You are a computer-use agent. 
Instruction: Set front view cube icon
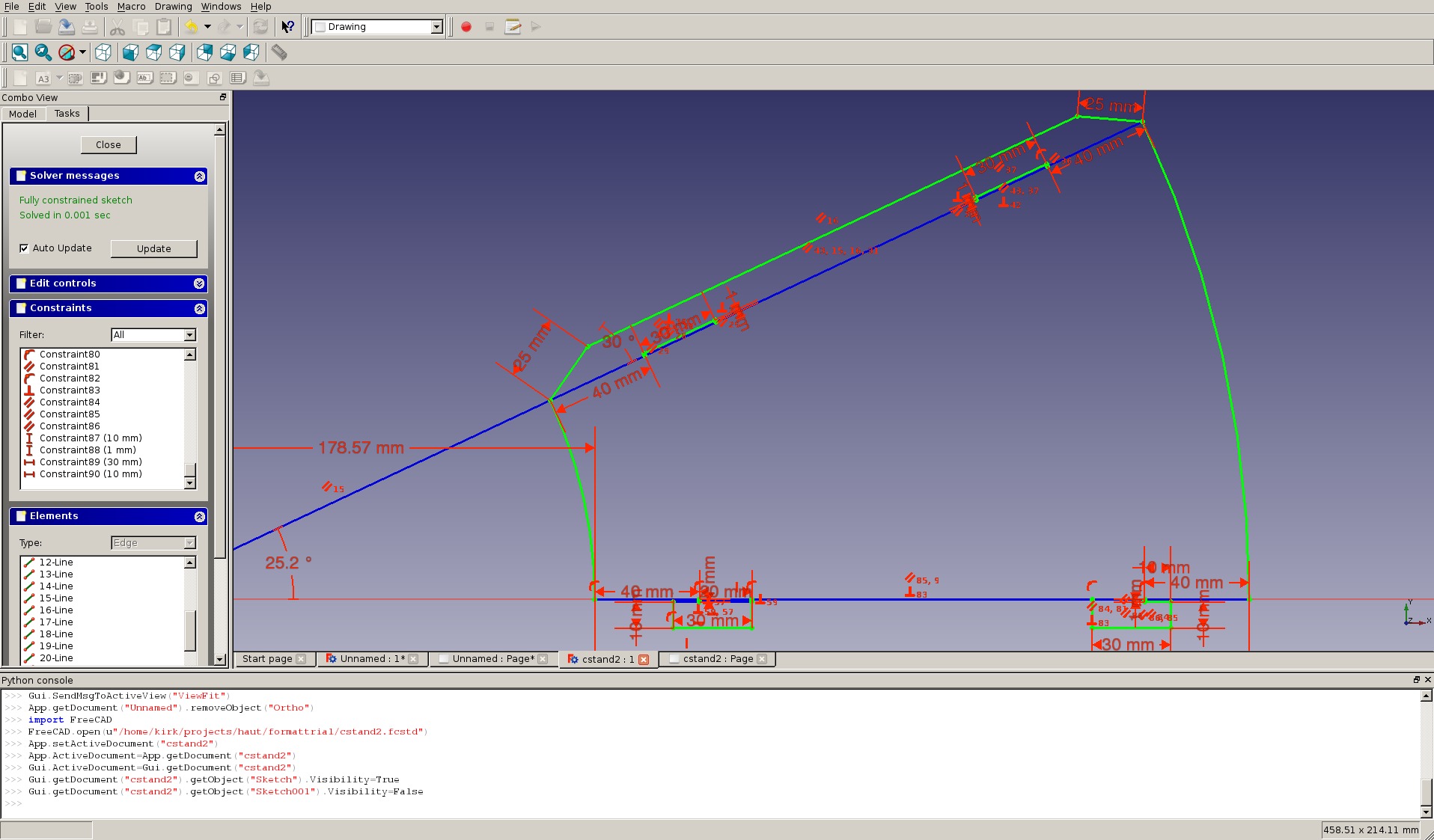pos(130,52)
